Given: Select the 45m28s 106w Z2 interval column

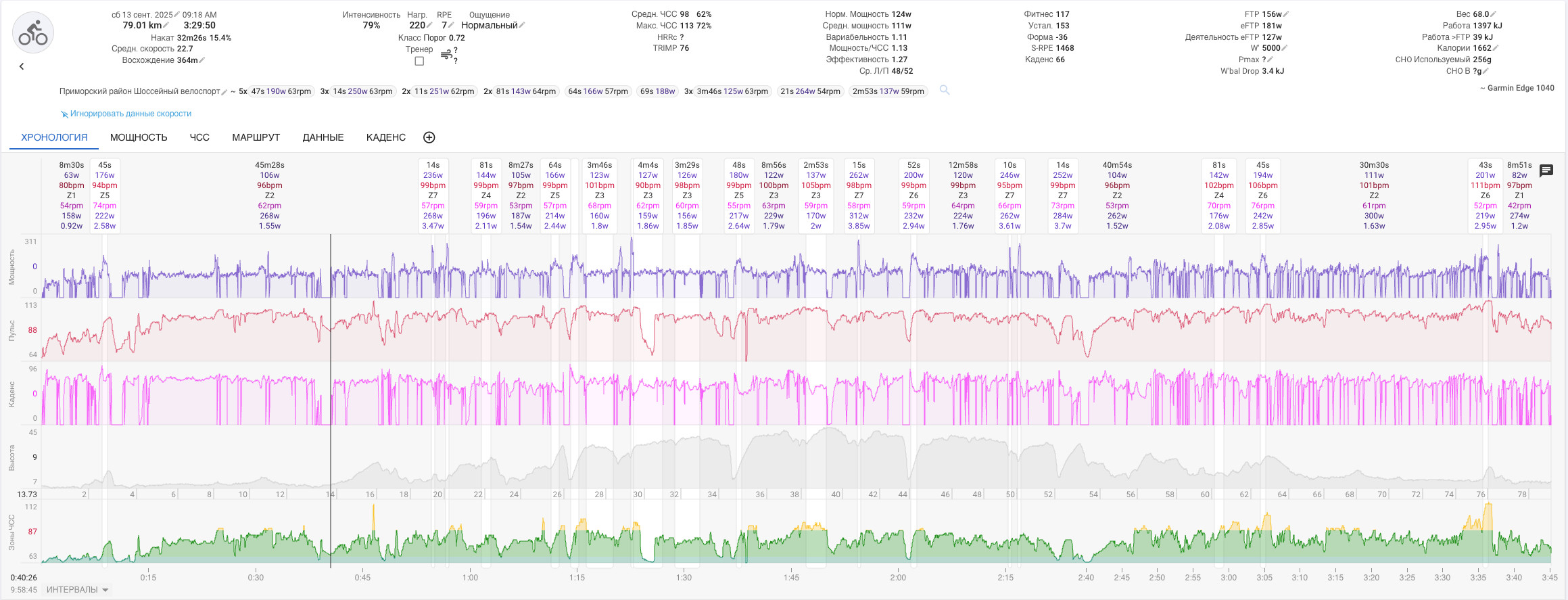Looking at the screenshot, I should pyautogui.click(x=270, y=195).
